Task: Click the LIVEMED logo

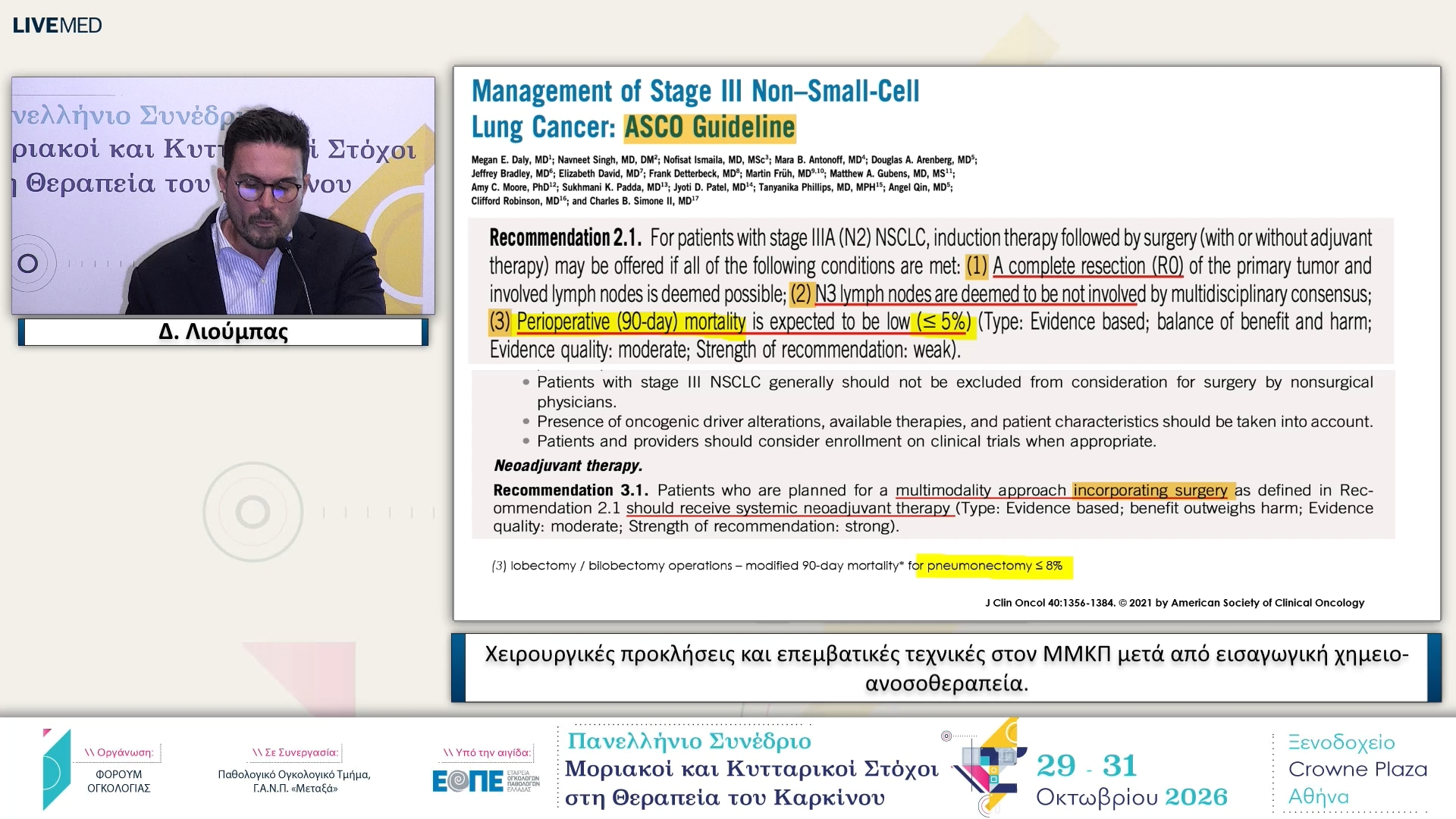Action: click(57, 25)
